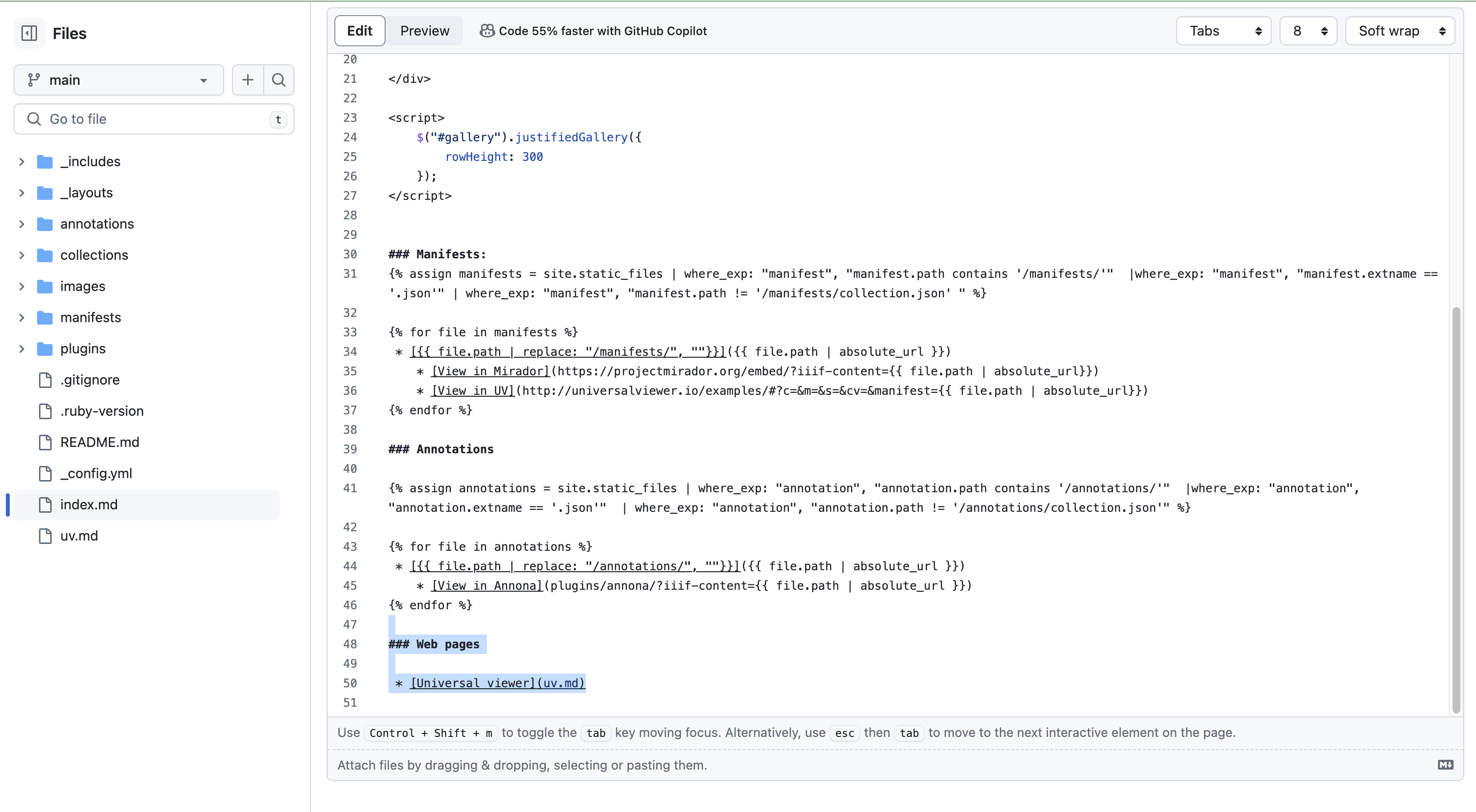This screenshot has height=812, width=1476.
Task: Click the .ruby-version file icon
Action: 45,411
